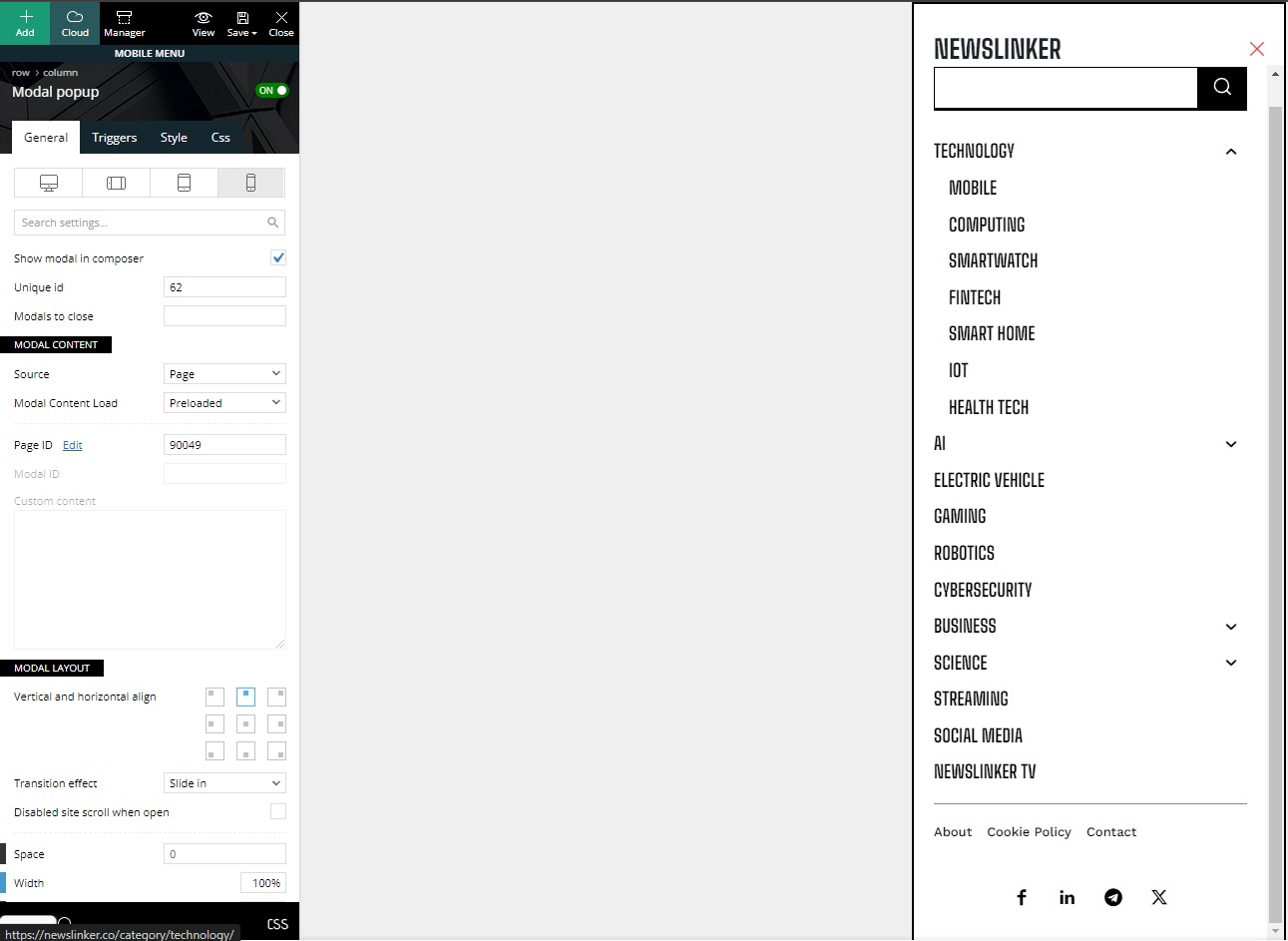Click the Contact footer link
Screen dimensions: 1288x941
coord(1111,832)
